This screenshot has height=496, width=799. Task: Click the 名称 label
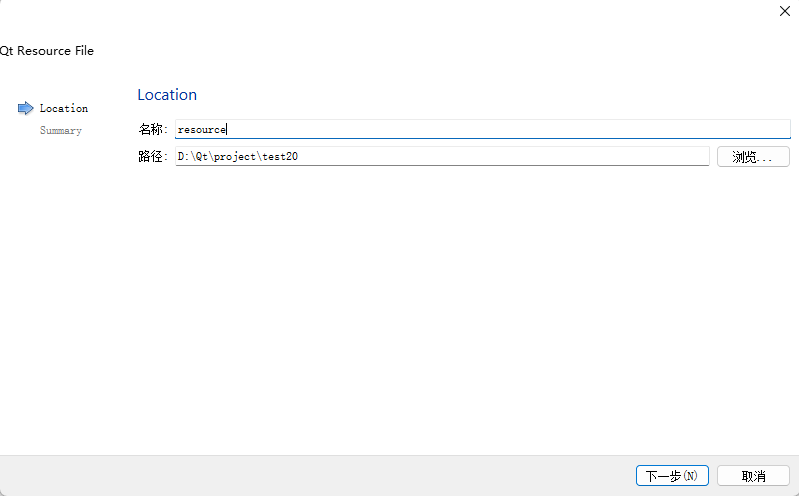coord(153,129)
